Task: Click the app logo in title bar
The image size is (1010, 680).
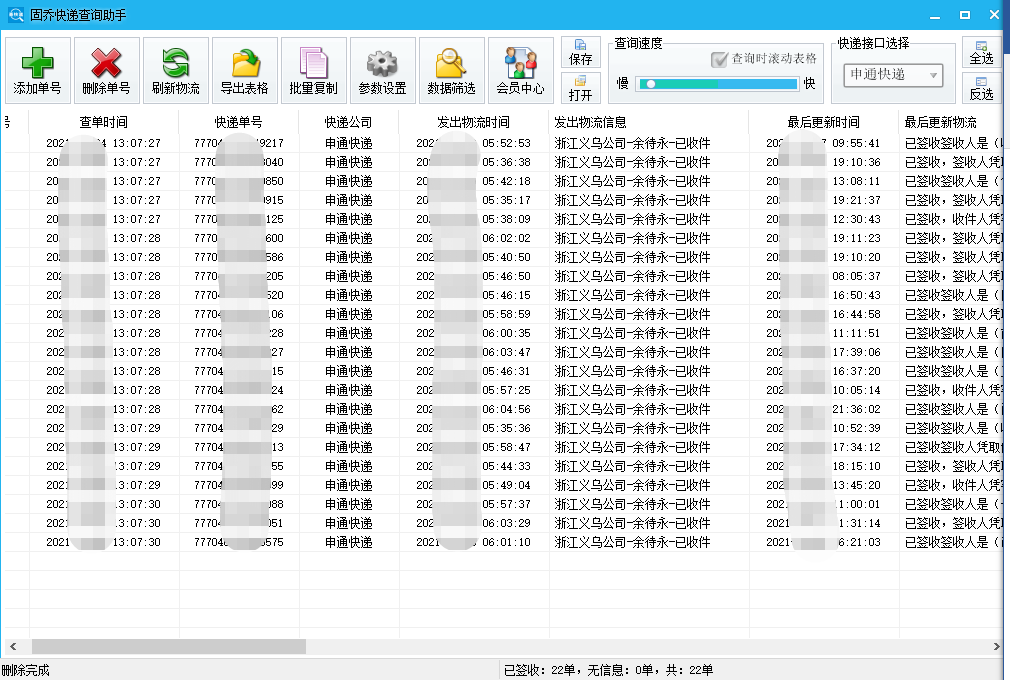Action: click(15, 14)
